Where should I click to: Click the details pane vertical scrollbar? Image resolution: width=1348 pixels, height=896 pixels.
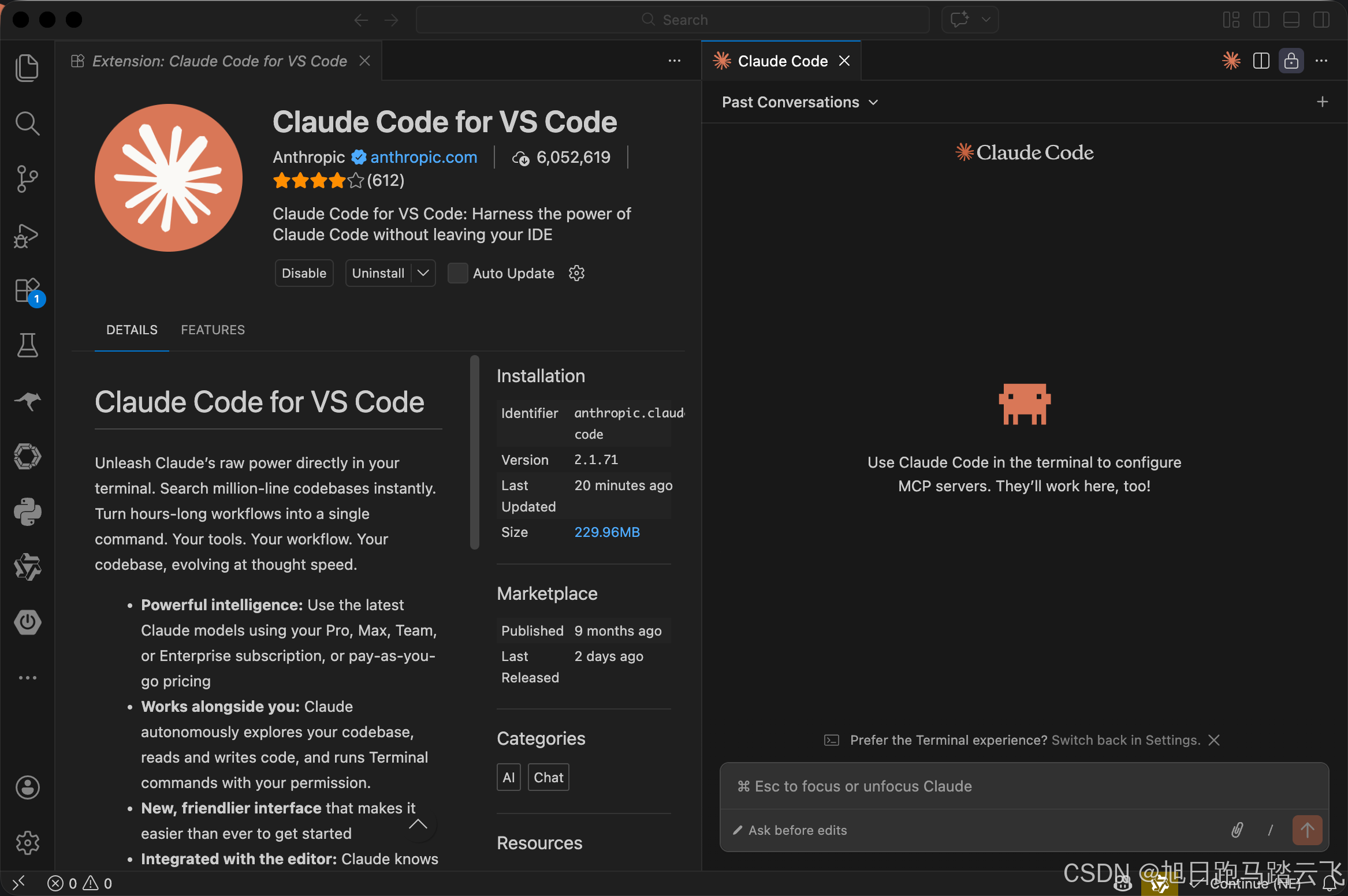(x=475, y=452)
